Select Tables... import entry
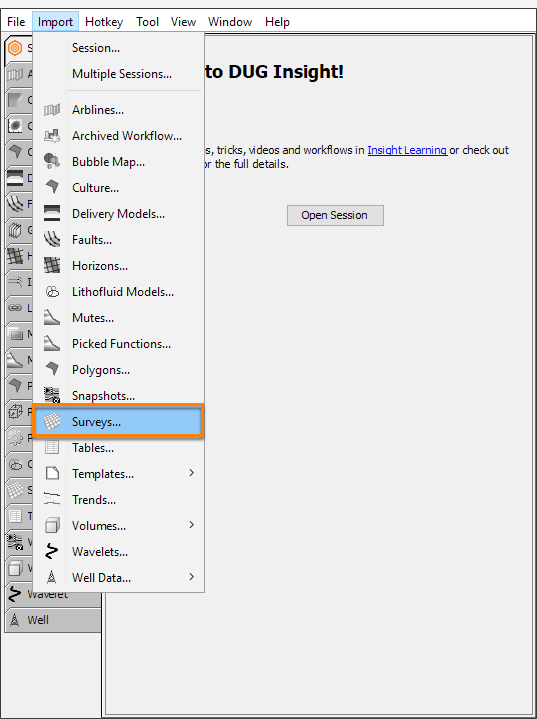537x719 pixels. point(93,448)
